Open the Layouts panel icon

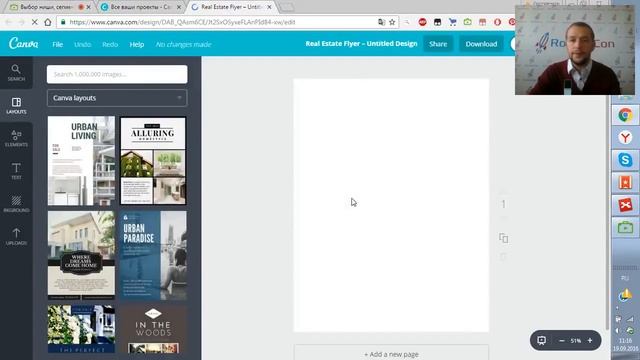pyautogui.click(x=16, y=106)
